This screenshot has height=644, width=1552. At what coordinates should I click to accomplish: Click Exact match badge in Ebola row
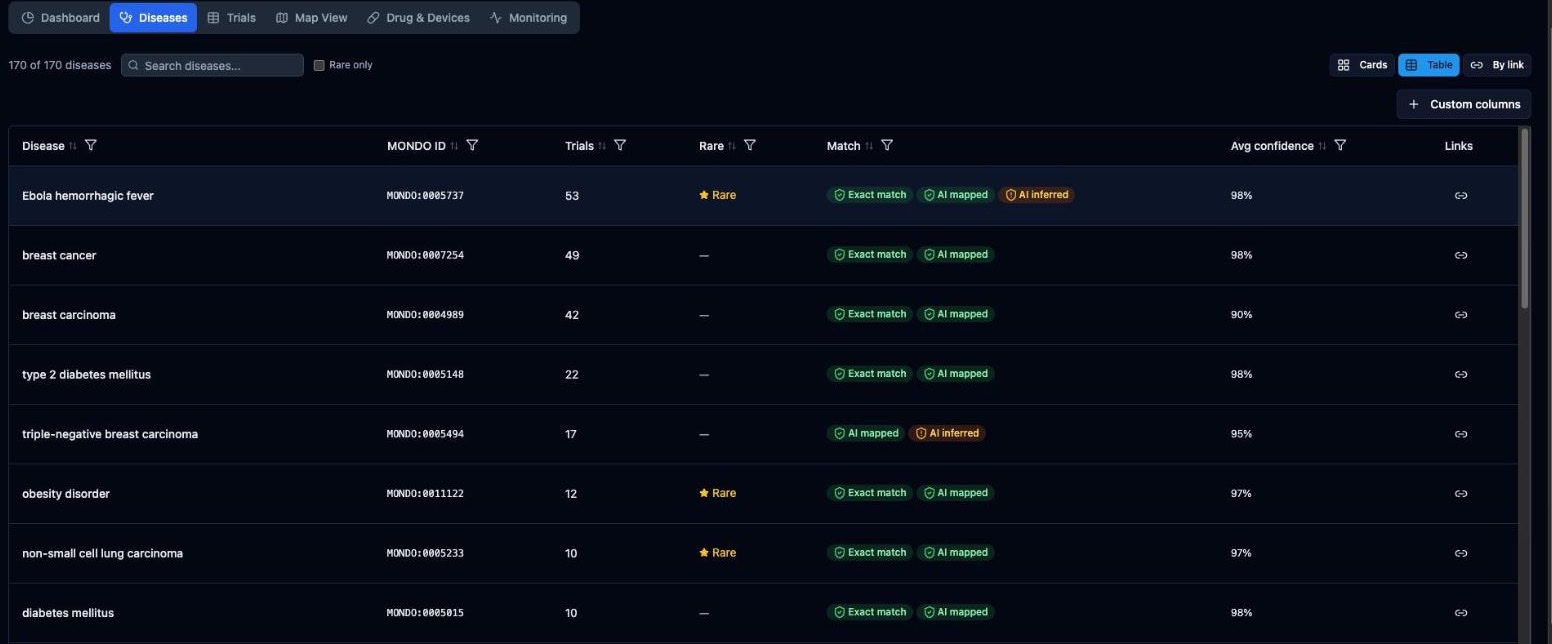click(870, 195)
